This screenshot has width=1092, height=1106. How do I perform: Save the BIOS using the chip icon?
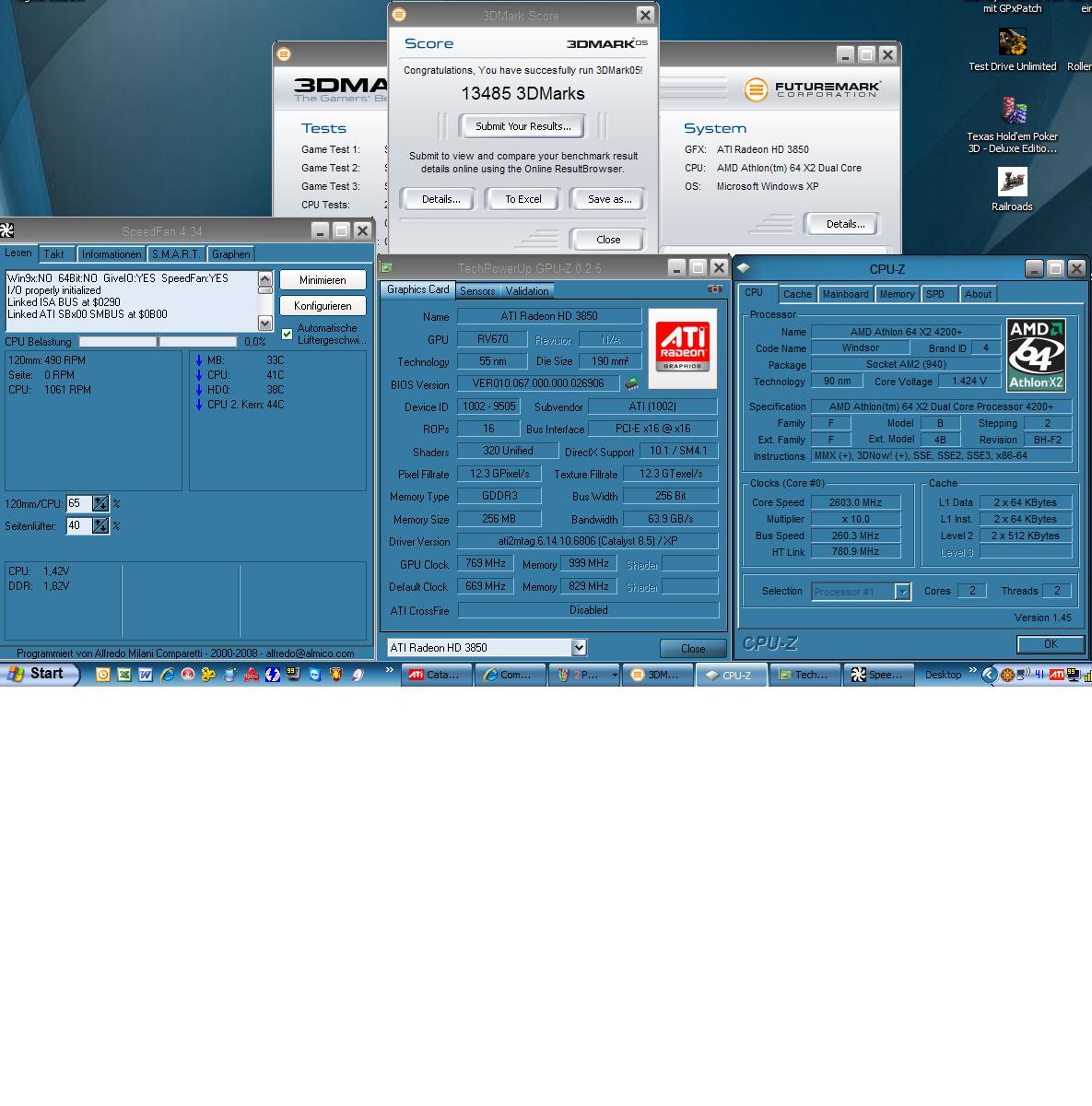(631, 383)
